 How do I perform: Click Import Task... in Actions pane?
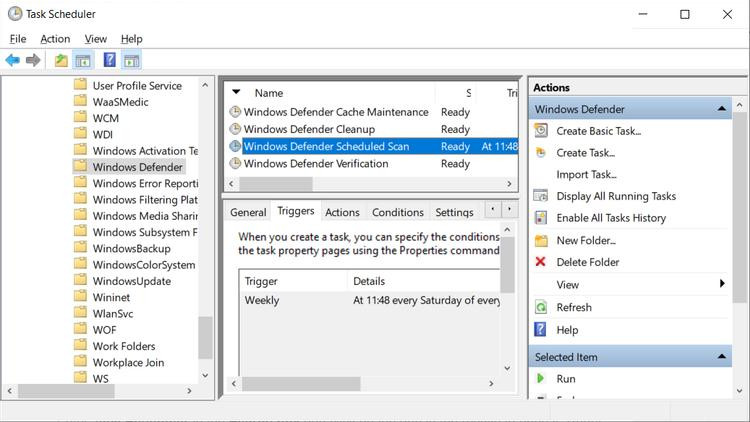click(x=586, y=175)
